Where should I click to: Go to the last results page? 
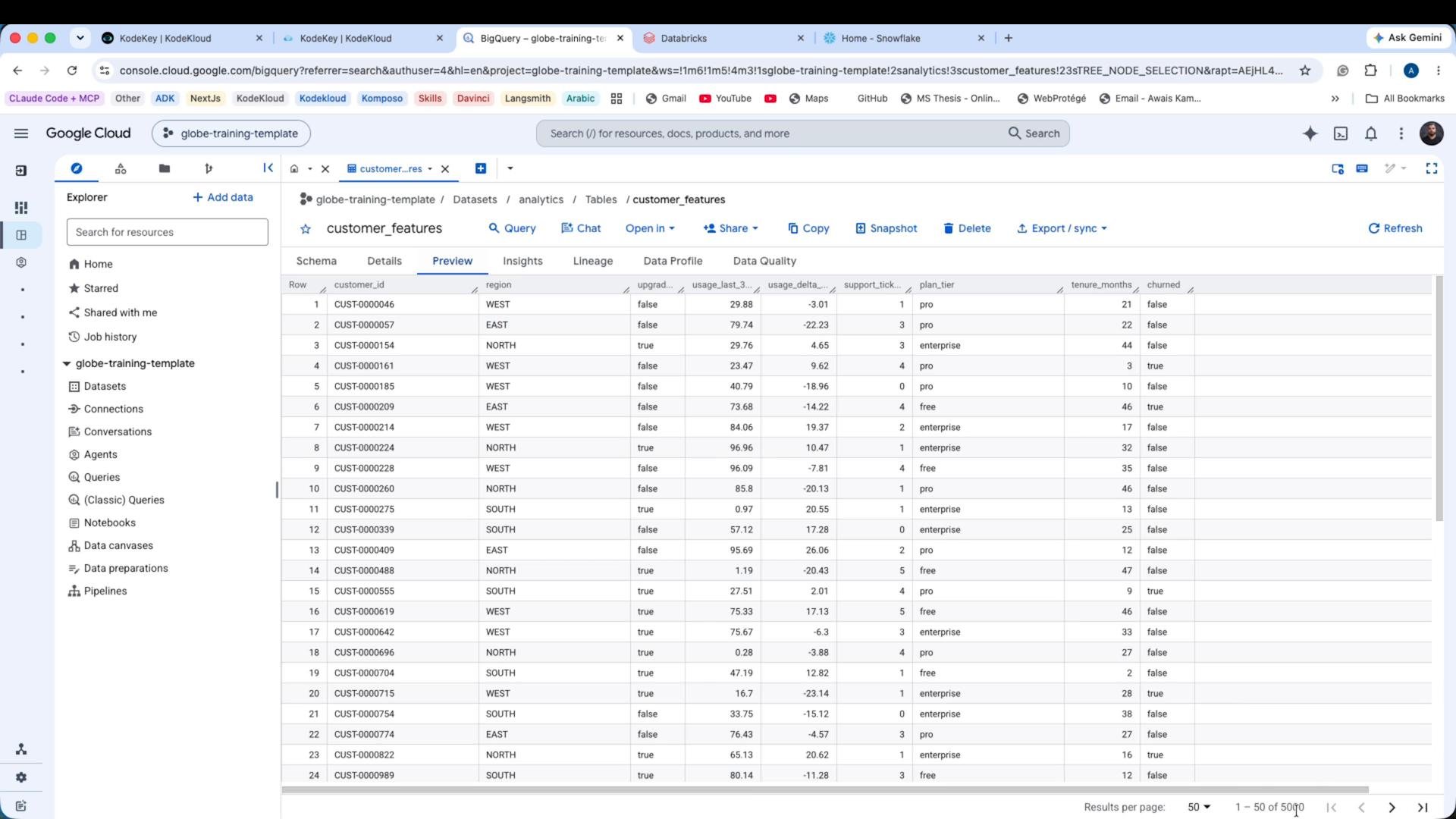coord(1423,808)
